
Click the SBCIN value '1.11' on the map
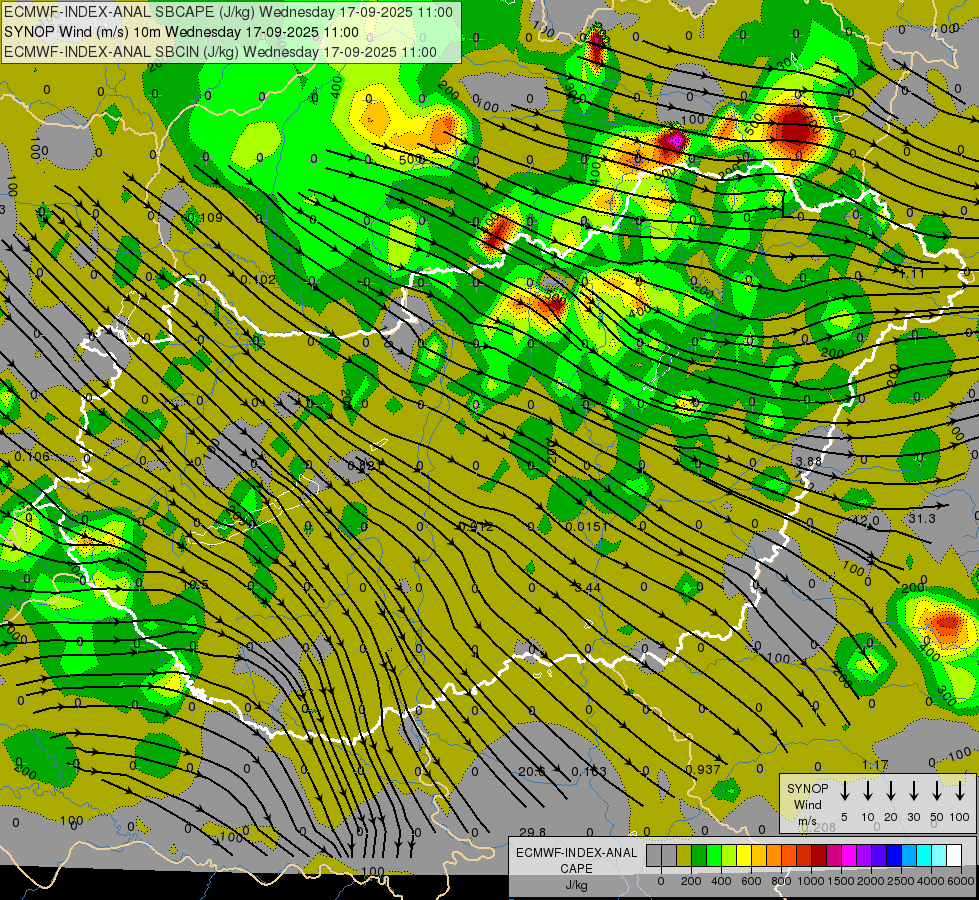[x=912, y=273]
